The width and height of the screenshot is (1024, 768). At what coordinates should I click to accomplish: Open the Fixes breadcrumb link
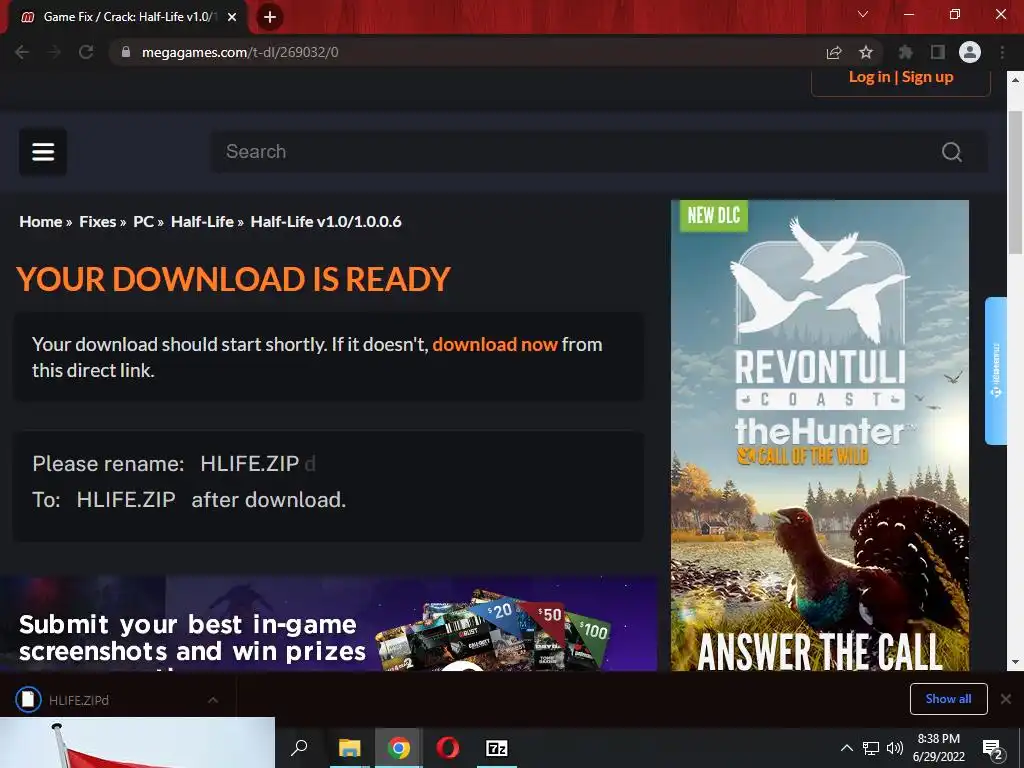[x=97, y=221]
